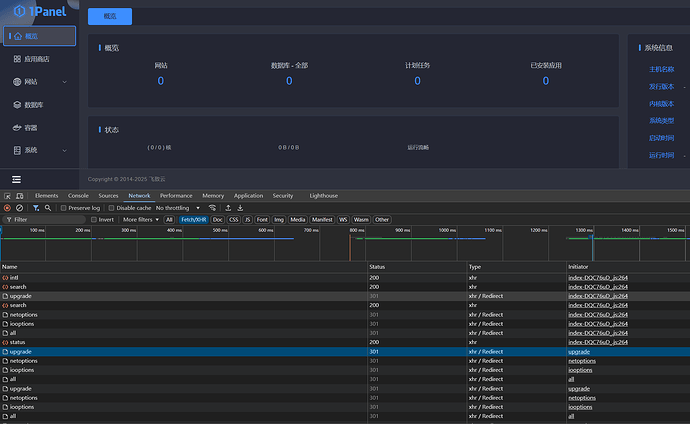Switch to the Console DevTools tab
Viewport: 690px width, 424px height.
tap(78, 196)
